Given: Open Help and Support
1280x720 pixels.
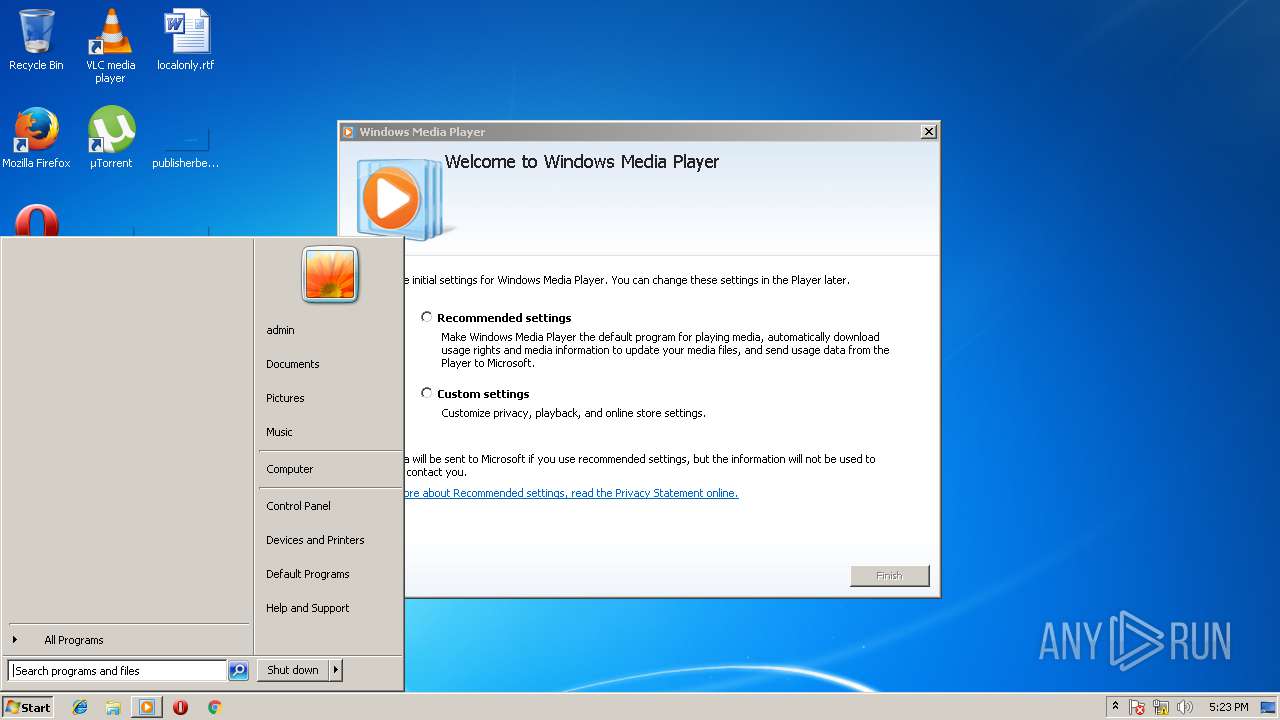Looking at the screenshot, I should [x=308, y=608].
